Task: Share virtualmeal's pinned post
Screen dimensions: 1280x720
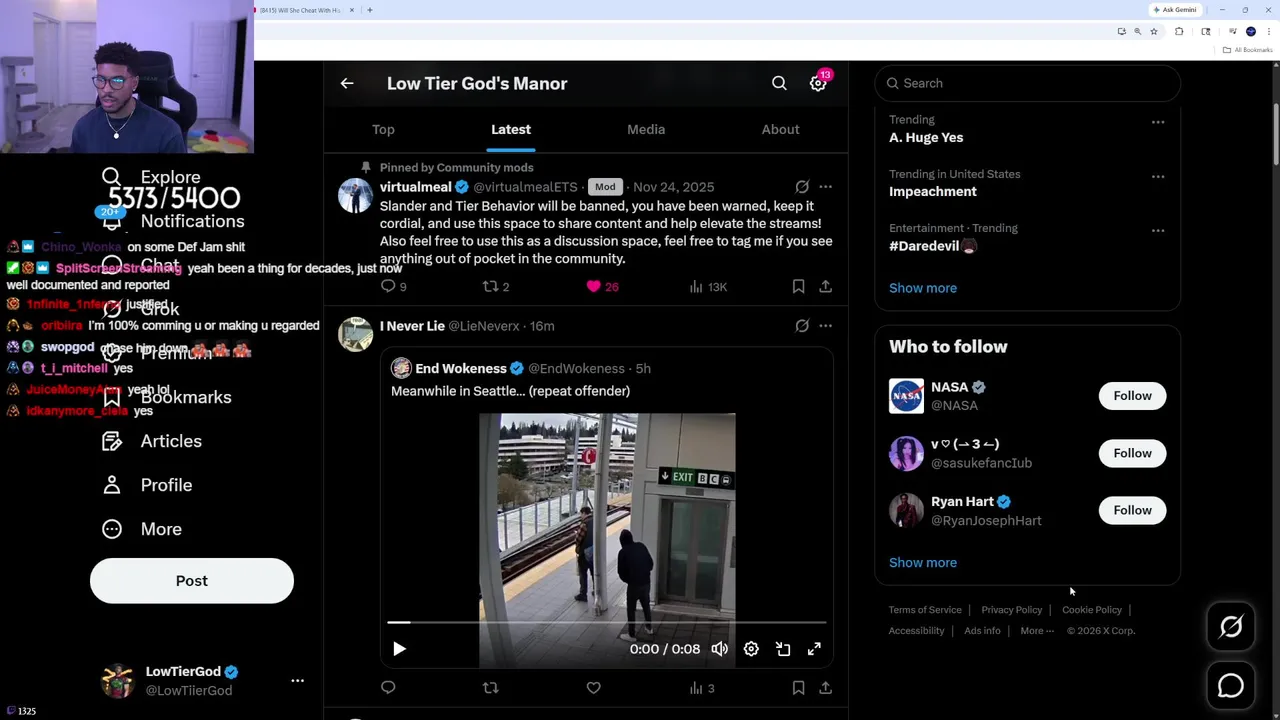Action: (825, 287)
